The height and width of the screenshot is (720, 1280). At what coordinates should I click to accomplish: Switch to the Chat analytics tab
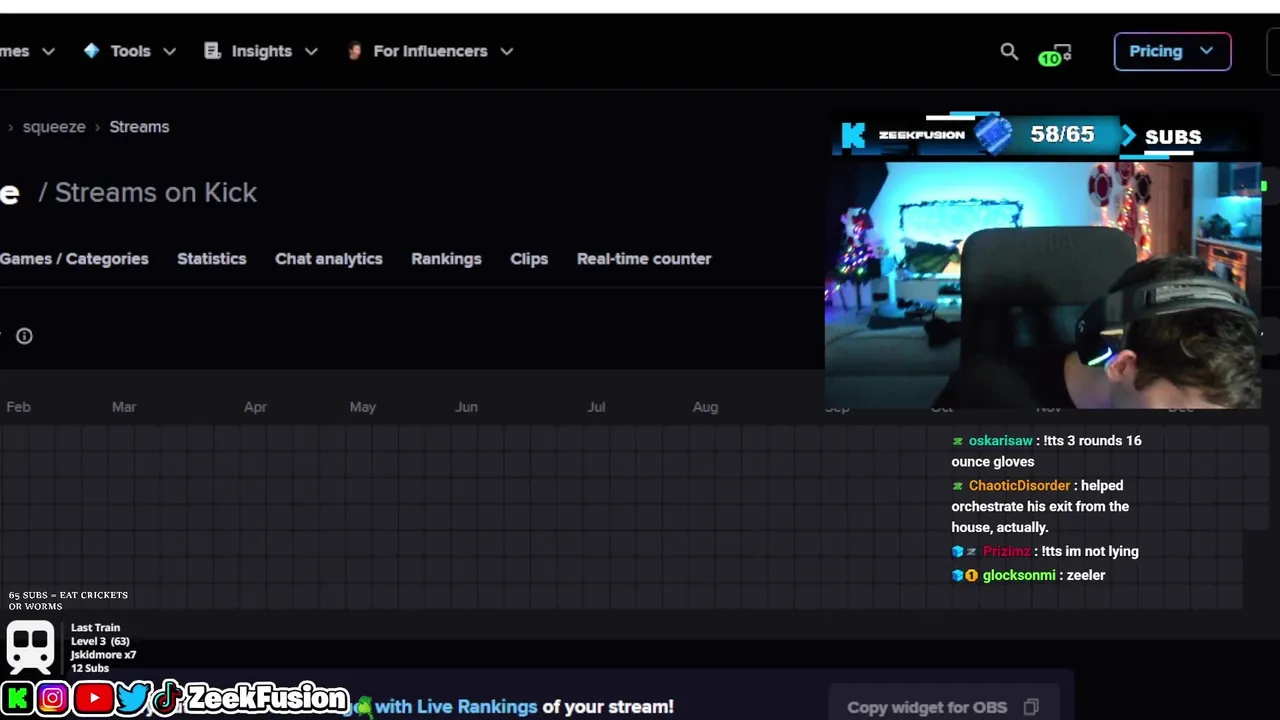[328, 259]
